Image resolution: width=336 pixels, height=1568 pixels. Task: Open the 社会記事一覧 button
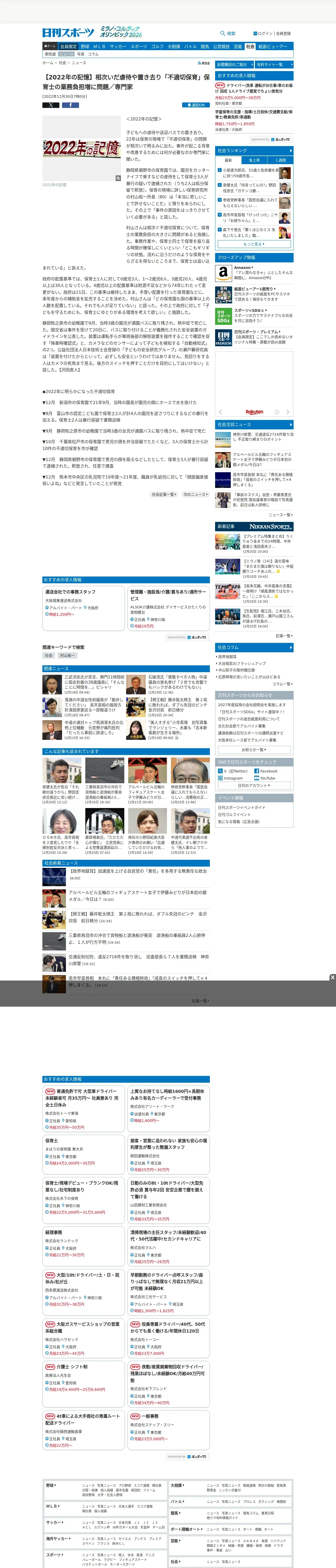(164, 494)
